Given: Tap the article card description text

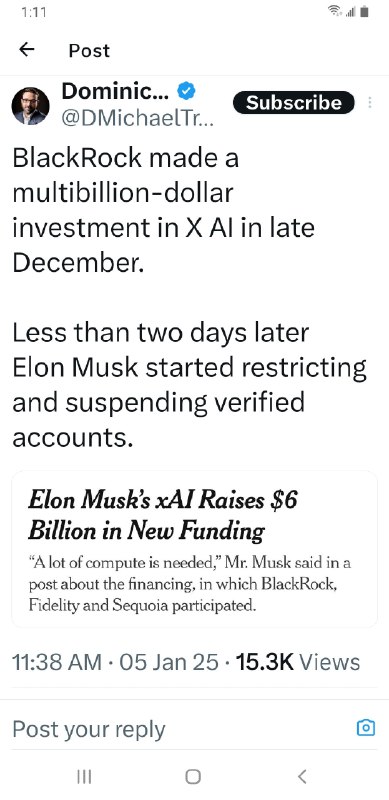Looking at the screenshot, I should 190,584.
